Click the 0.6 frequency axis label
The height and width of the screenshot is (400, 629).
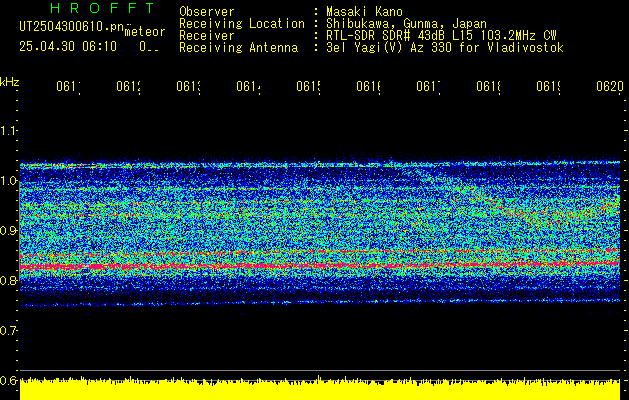click(x=8, y=380)
